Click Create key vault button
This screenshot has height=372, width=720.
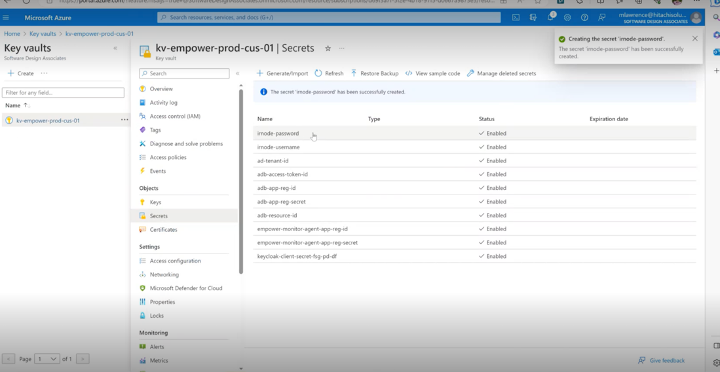[x=21, y=73]
